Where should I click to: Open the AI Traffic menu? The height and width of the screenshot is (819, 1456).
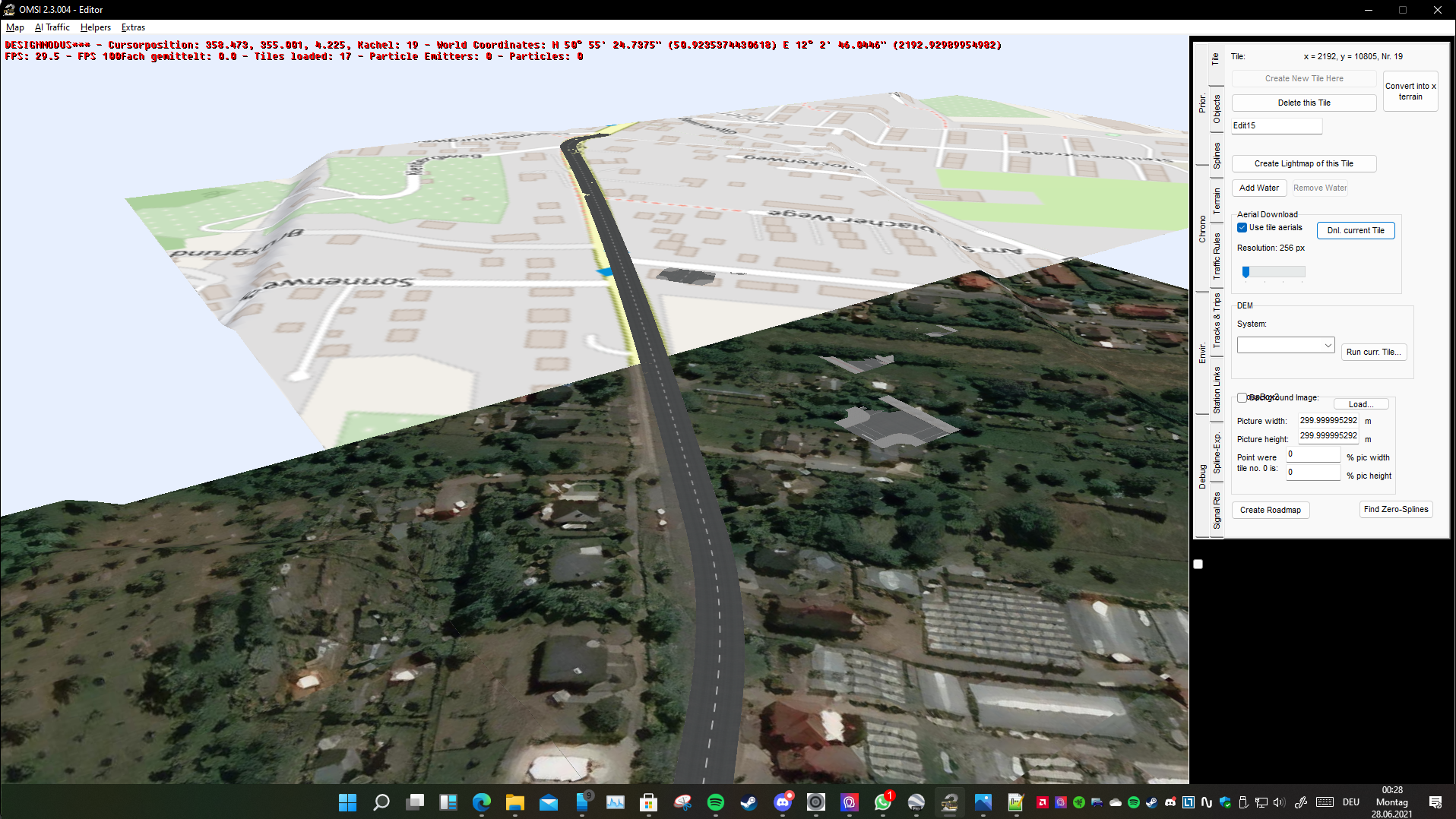point(52,27)
